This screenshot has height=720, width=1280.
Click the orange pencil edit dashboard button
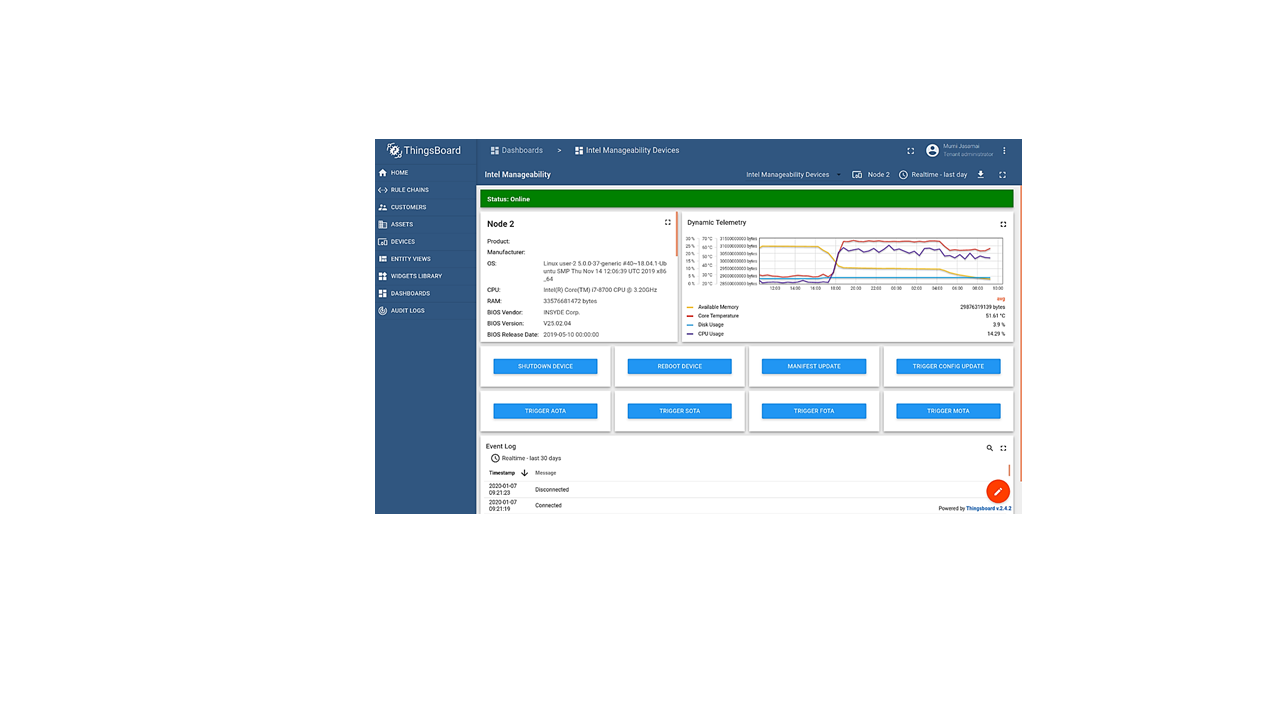click(997, 491)
